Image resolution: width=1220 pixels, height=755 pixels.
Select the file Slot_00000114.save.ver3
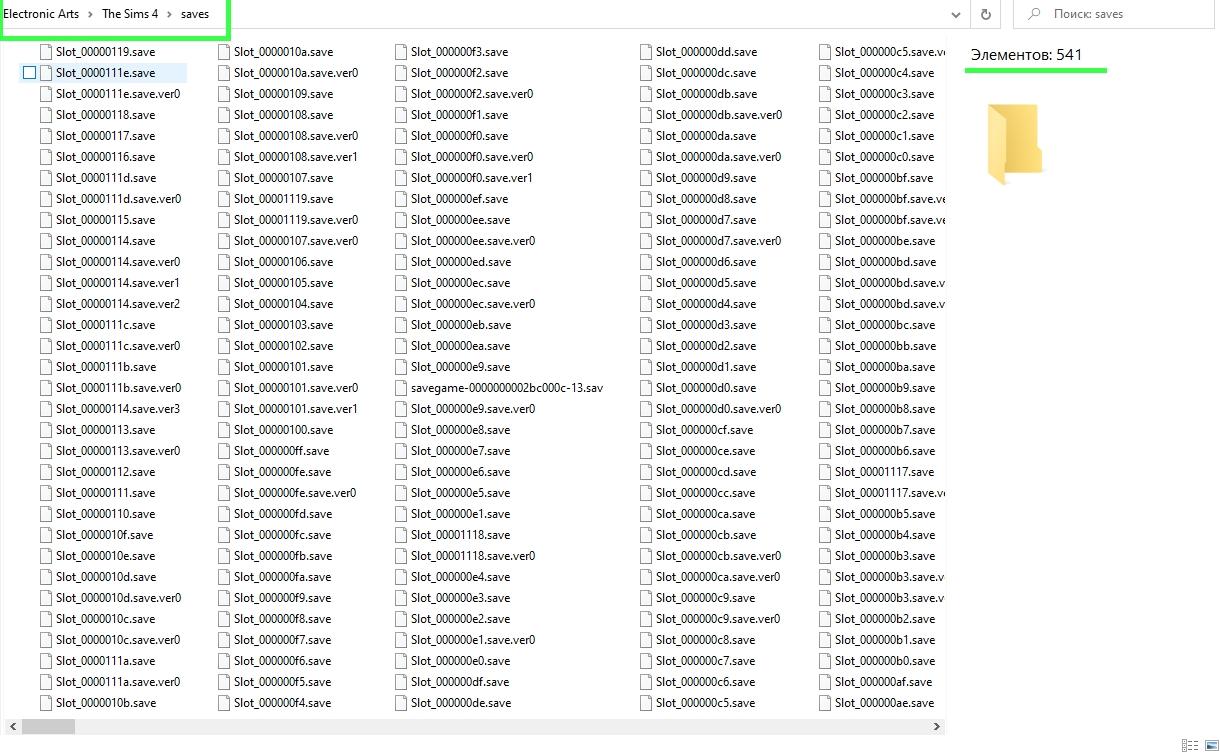117,408
